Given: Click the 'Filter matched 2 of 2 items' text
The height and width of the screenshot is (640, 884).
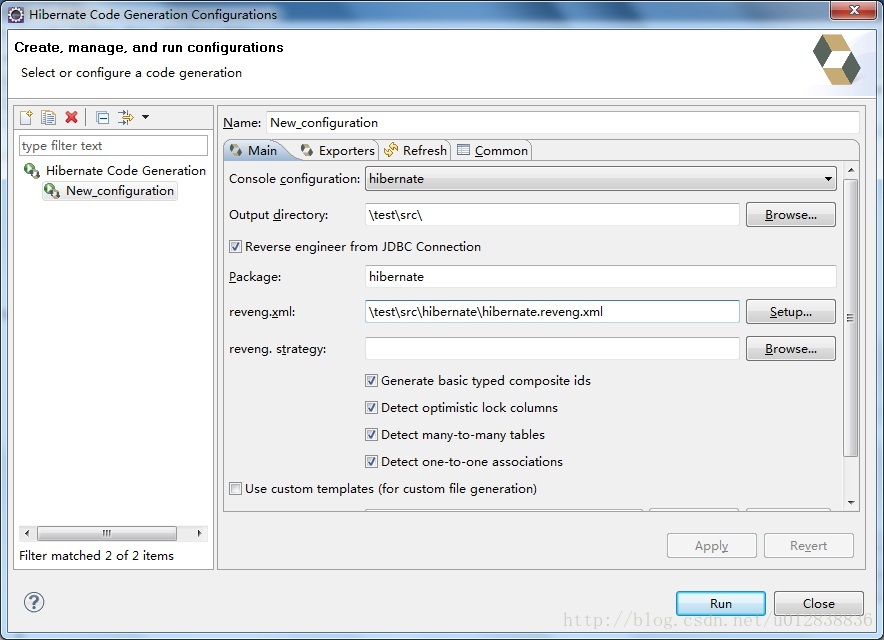Looking at the screenshot, I should pyautogui.click(x=96, y=556).
